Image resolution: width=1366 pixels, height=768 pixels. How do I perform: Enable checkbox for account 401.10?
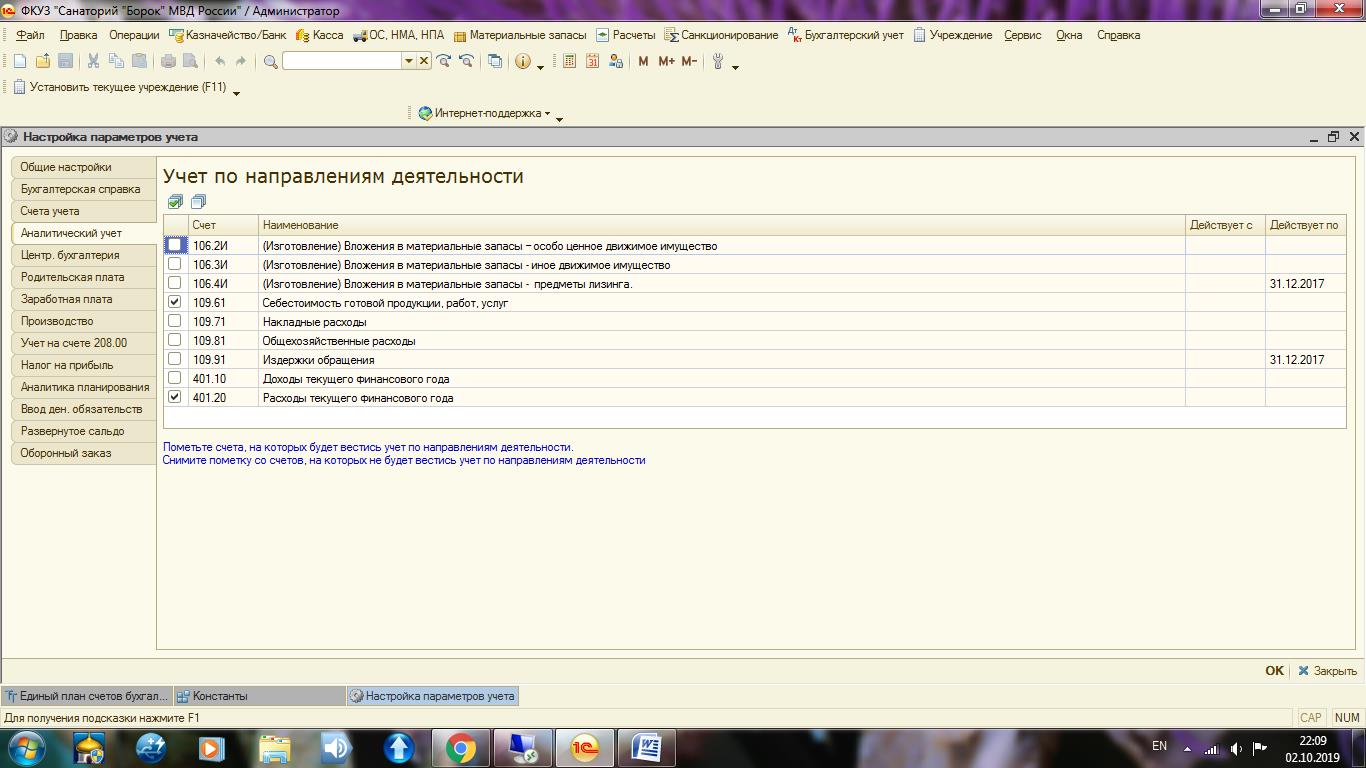tap(175, 378)
